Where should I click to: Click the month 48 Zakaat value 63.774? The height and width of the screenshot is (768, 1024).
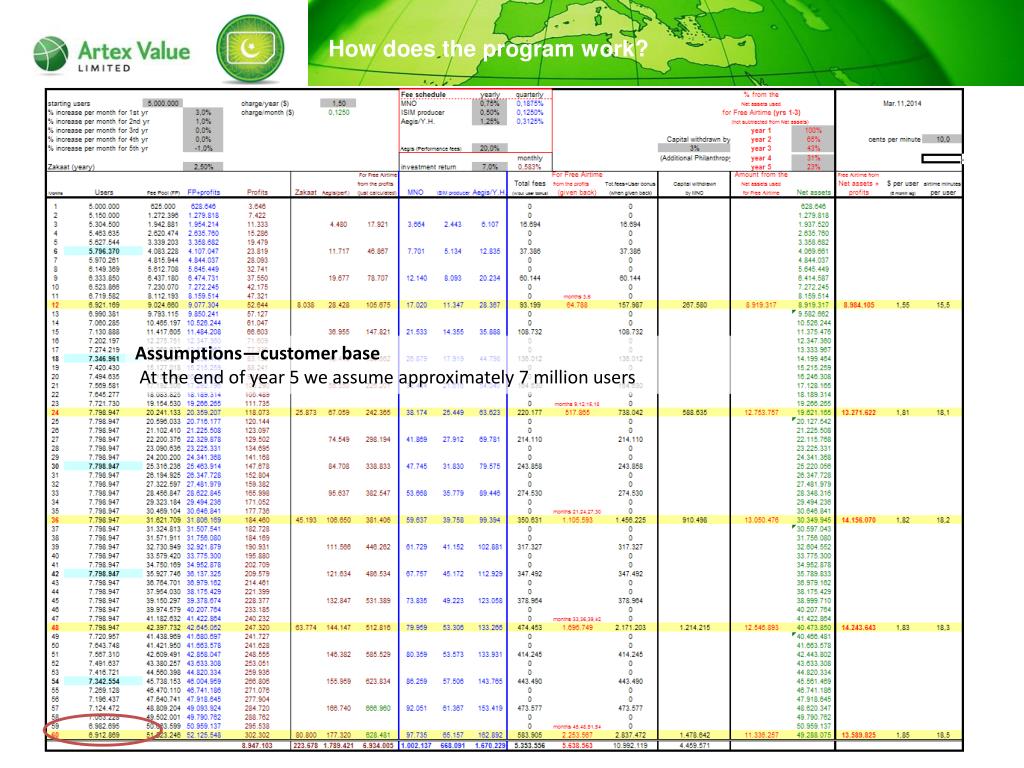[x=306, y=628]
